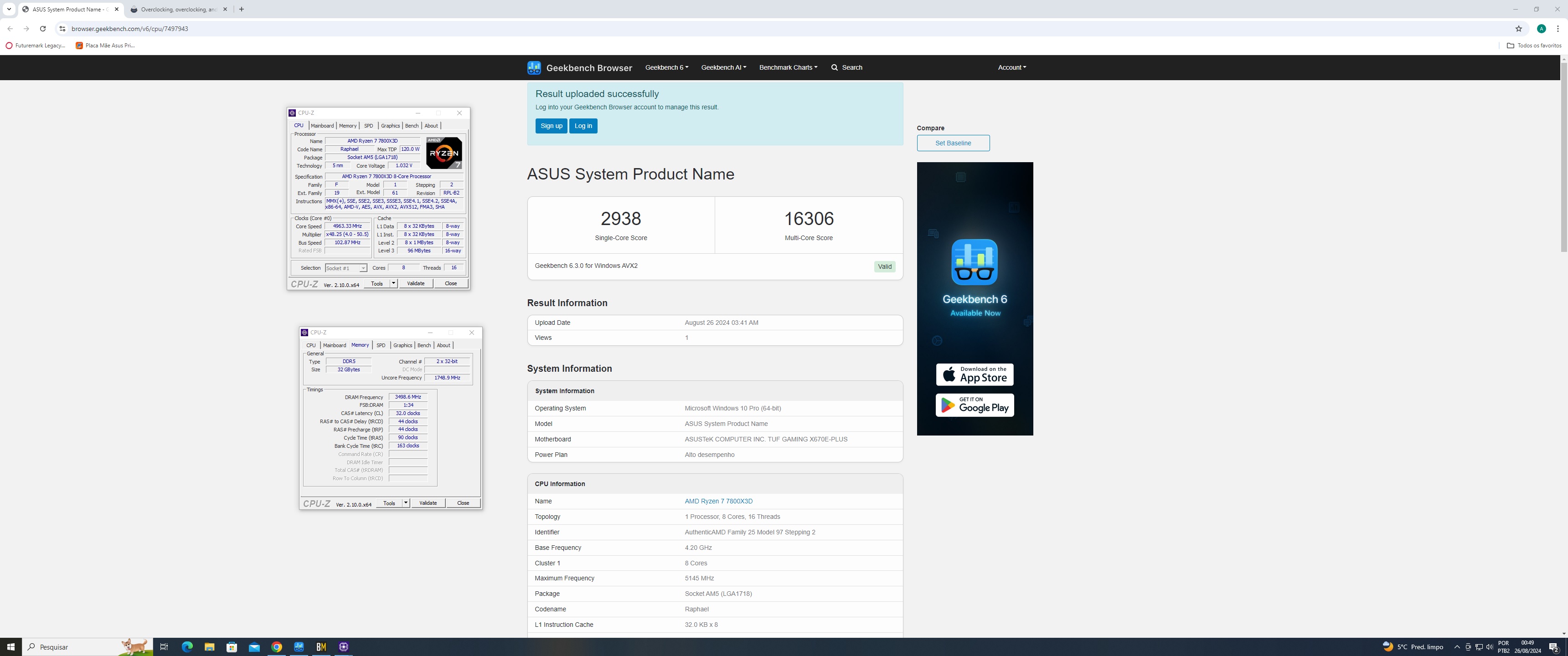1568x656 pixels.
Task: Click the Ryzen 7 logo in CPU-Z
Action: point(444,153)
